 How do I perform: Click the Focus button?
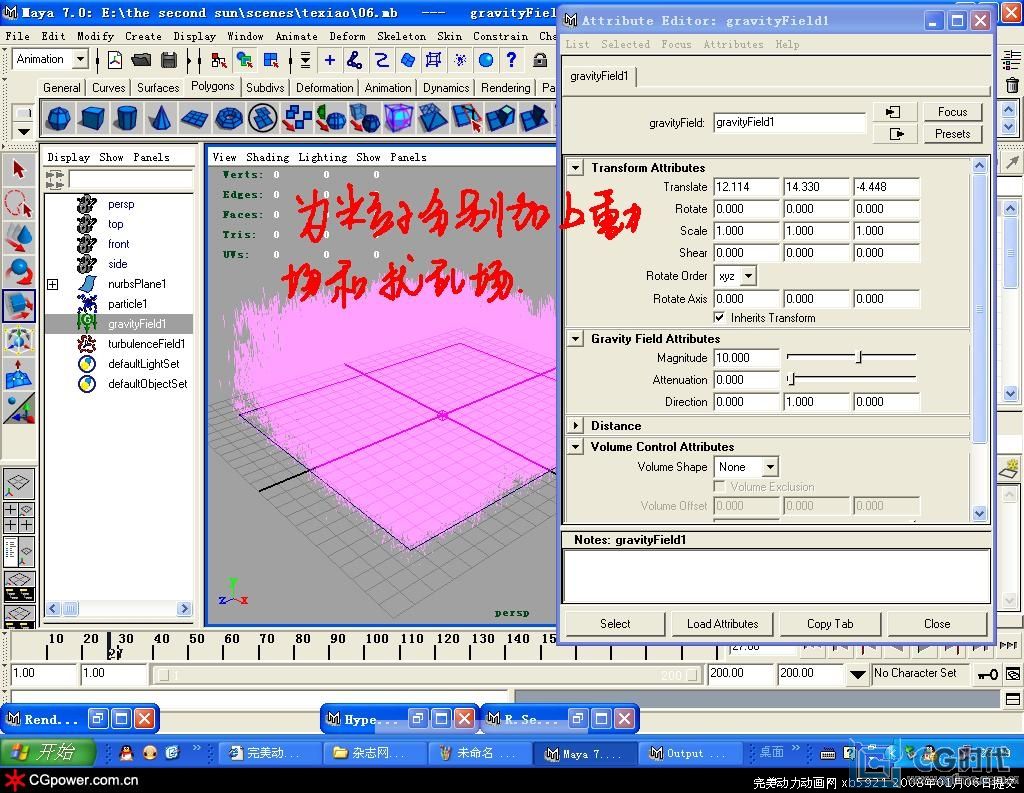(x=952, y=112)
